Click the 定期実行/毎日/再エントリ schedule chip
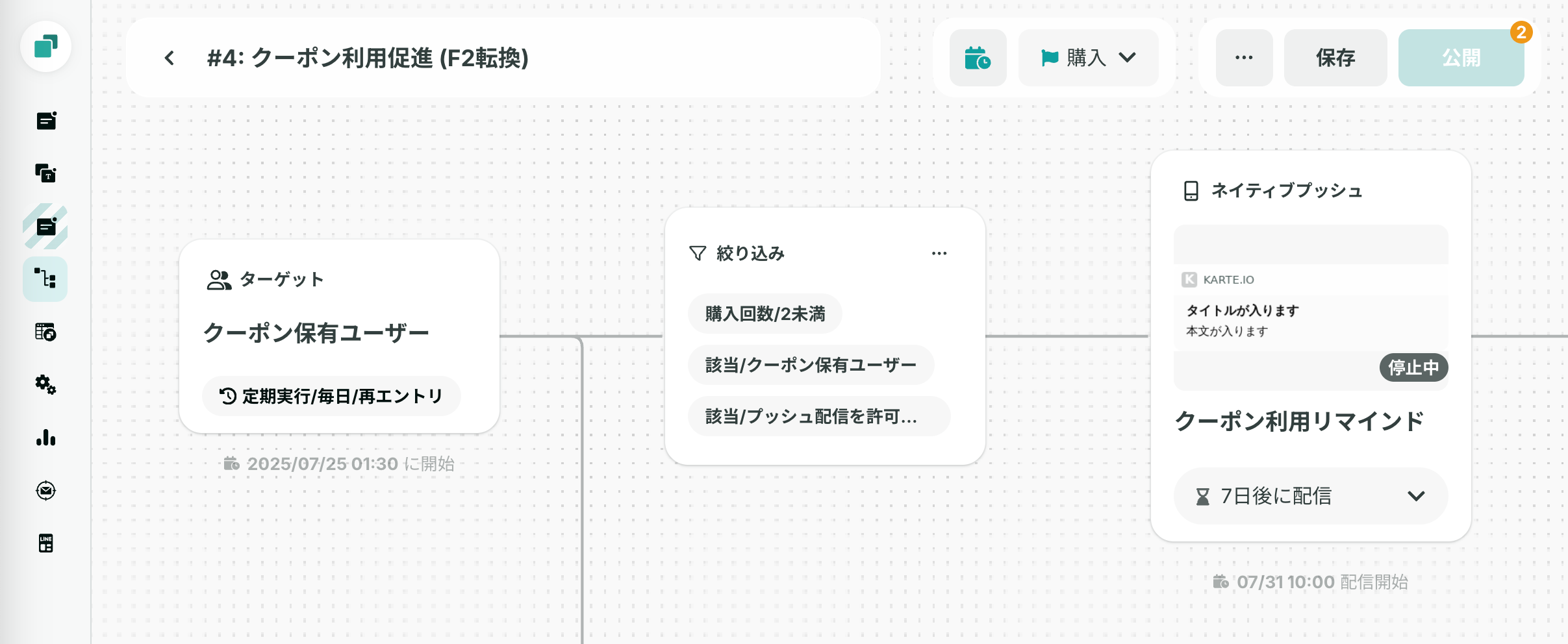 click(331, 396)
